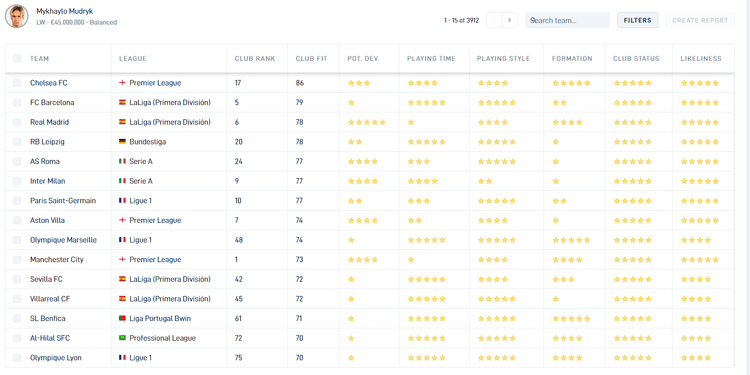Check the FC Barcelona row checkbox
This screenshot has width=750, height=375.
pyautogui.click(x=17, y=103)
